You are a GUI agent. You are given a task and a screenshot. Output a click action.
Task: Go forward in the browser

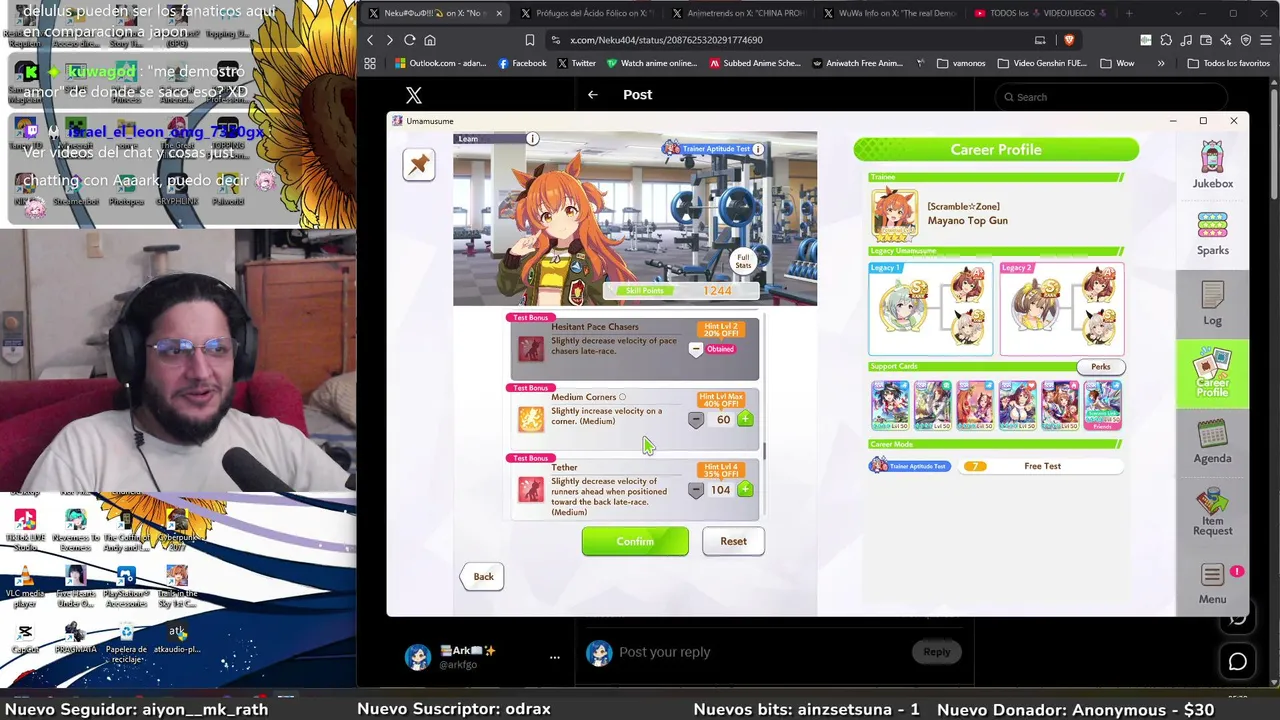point(390,40)
